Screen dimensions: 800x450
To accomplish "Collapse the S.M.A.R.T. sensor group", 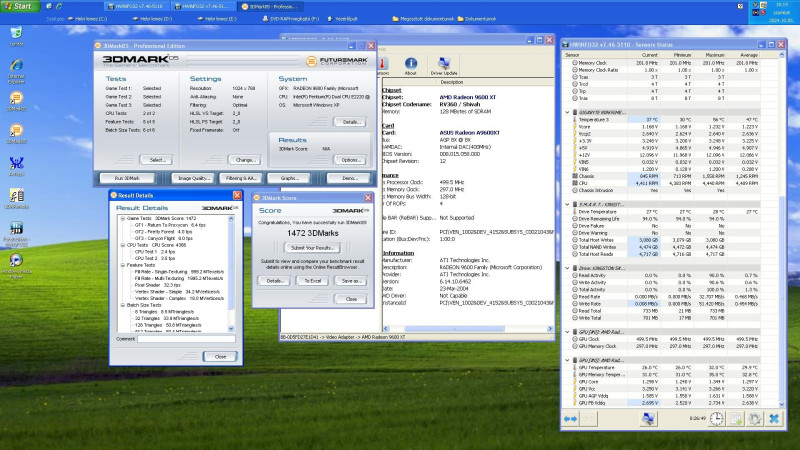I will pyautogui.click(x=567, y=205).
